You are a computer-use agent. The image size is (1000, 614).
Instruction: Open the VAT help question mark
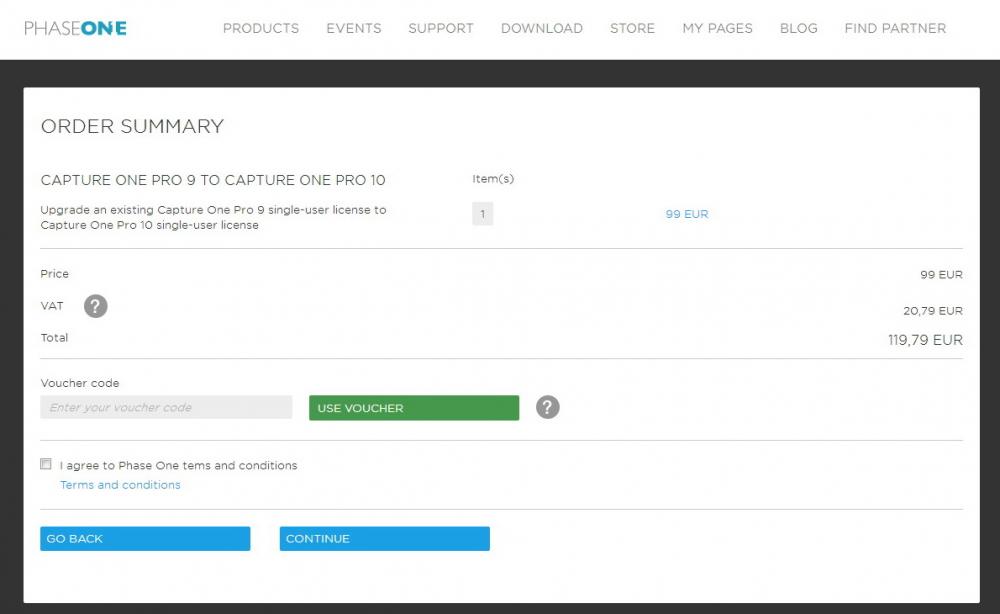(96, 306)
